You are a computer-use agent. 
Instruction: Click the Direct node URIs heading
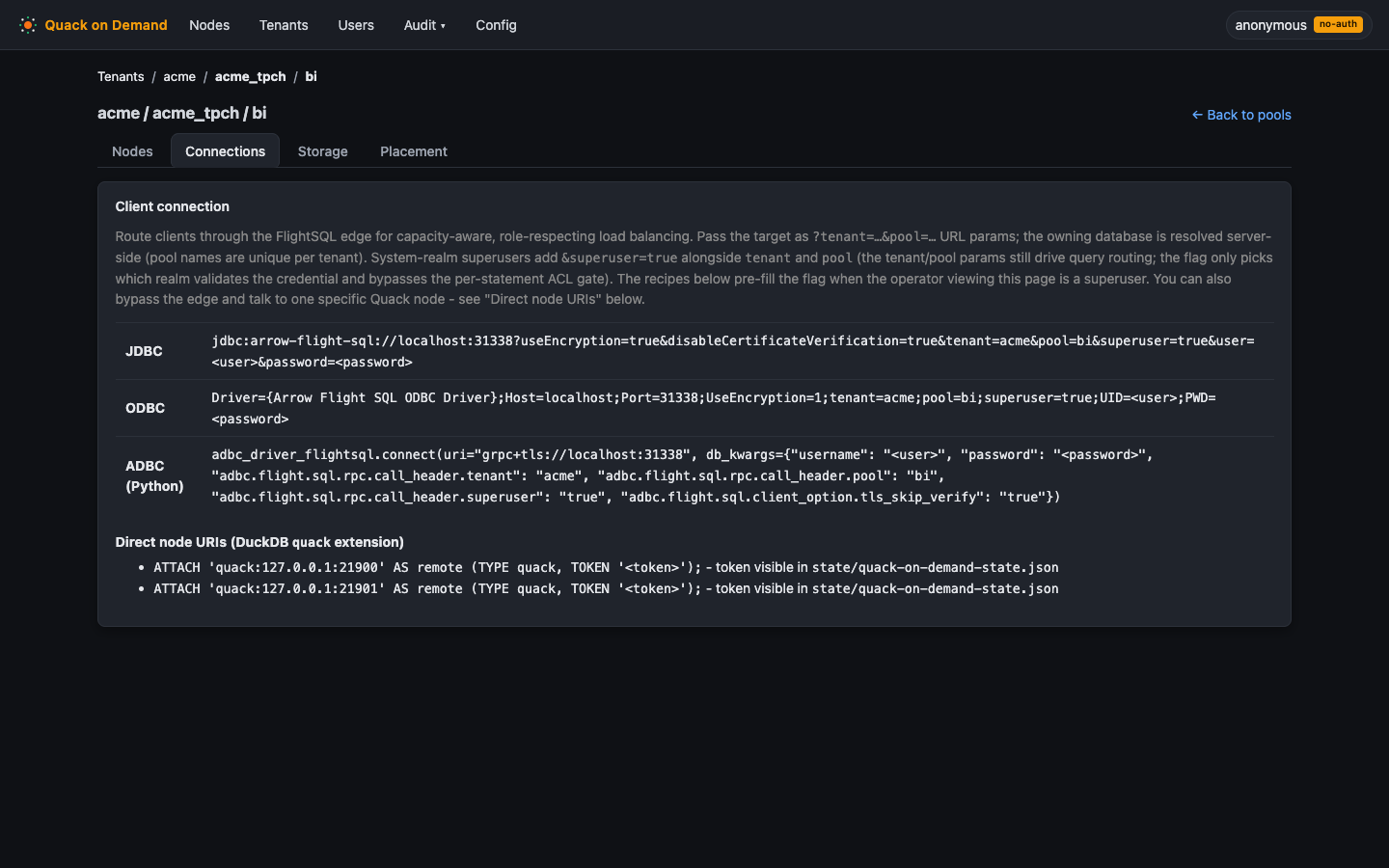click(259, 542)
